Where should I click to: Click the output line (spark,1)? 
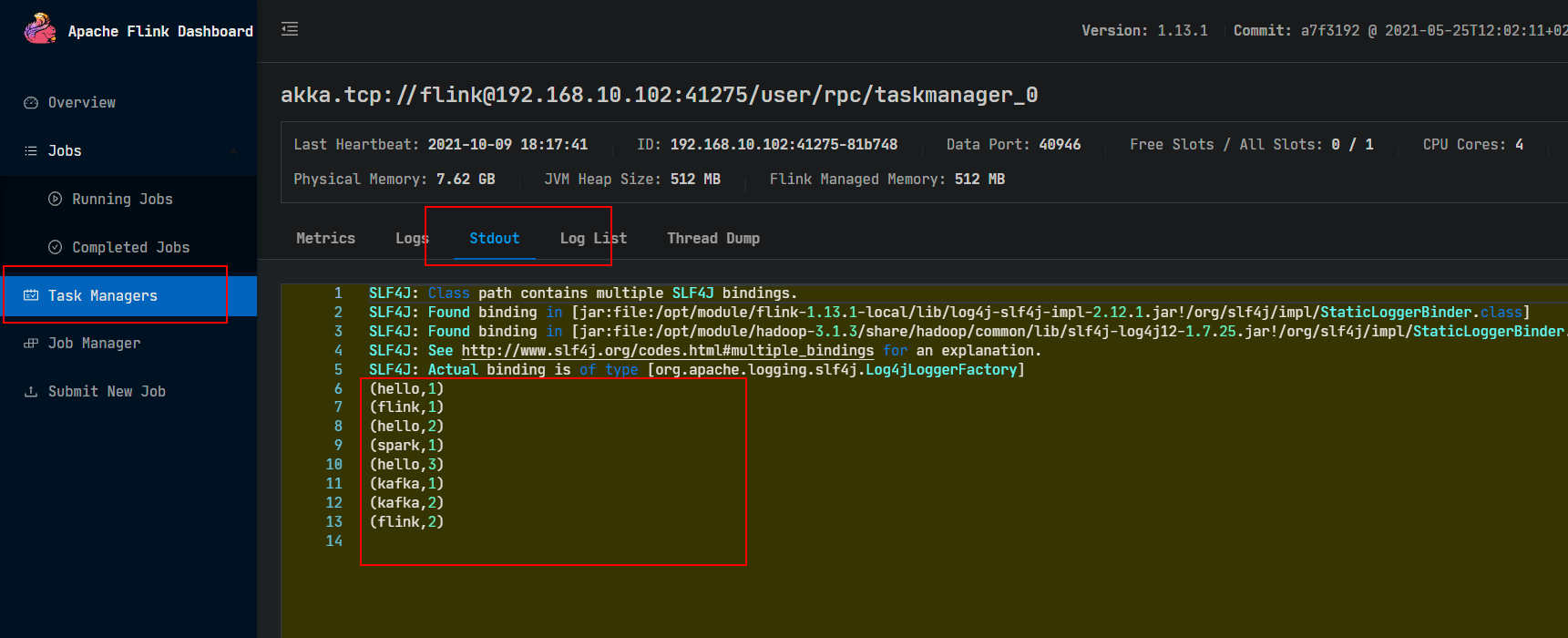click(x=406, y=446)
